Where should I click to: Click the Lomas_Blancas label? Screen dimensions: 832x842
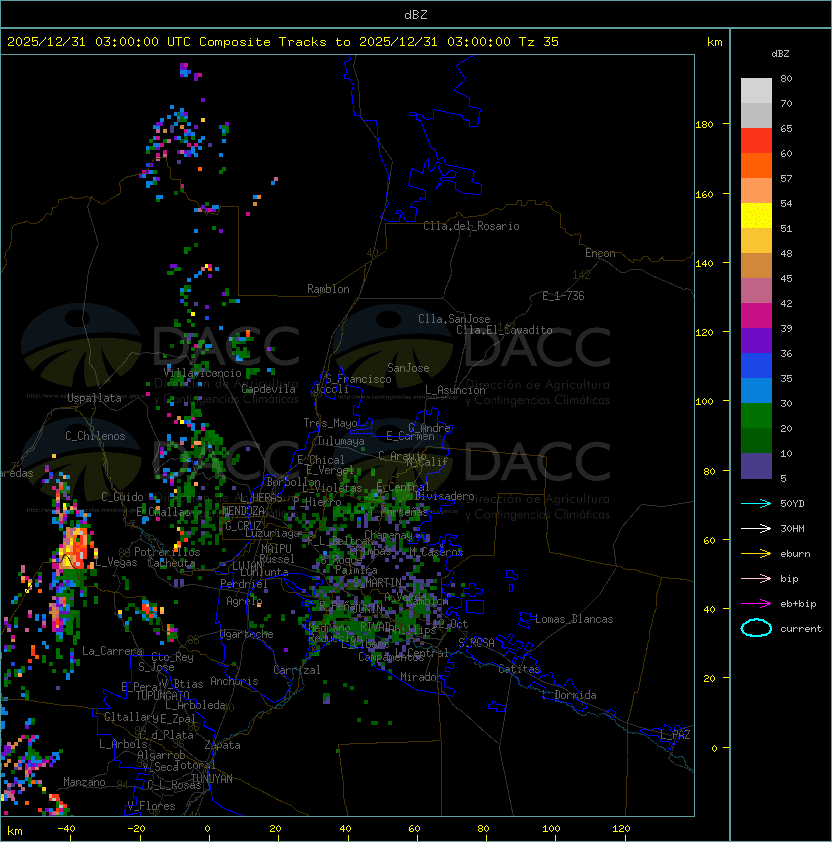click(574, 619)
